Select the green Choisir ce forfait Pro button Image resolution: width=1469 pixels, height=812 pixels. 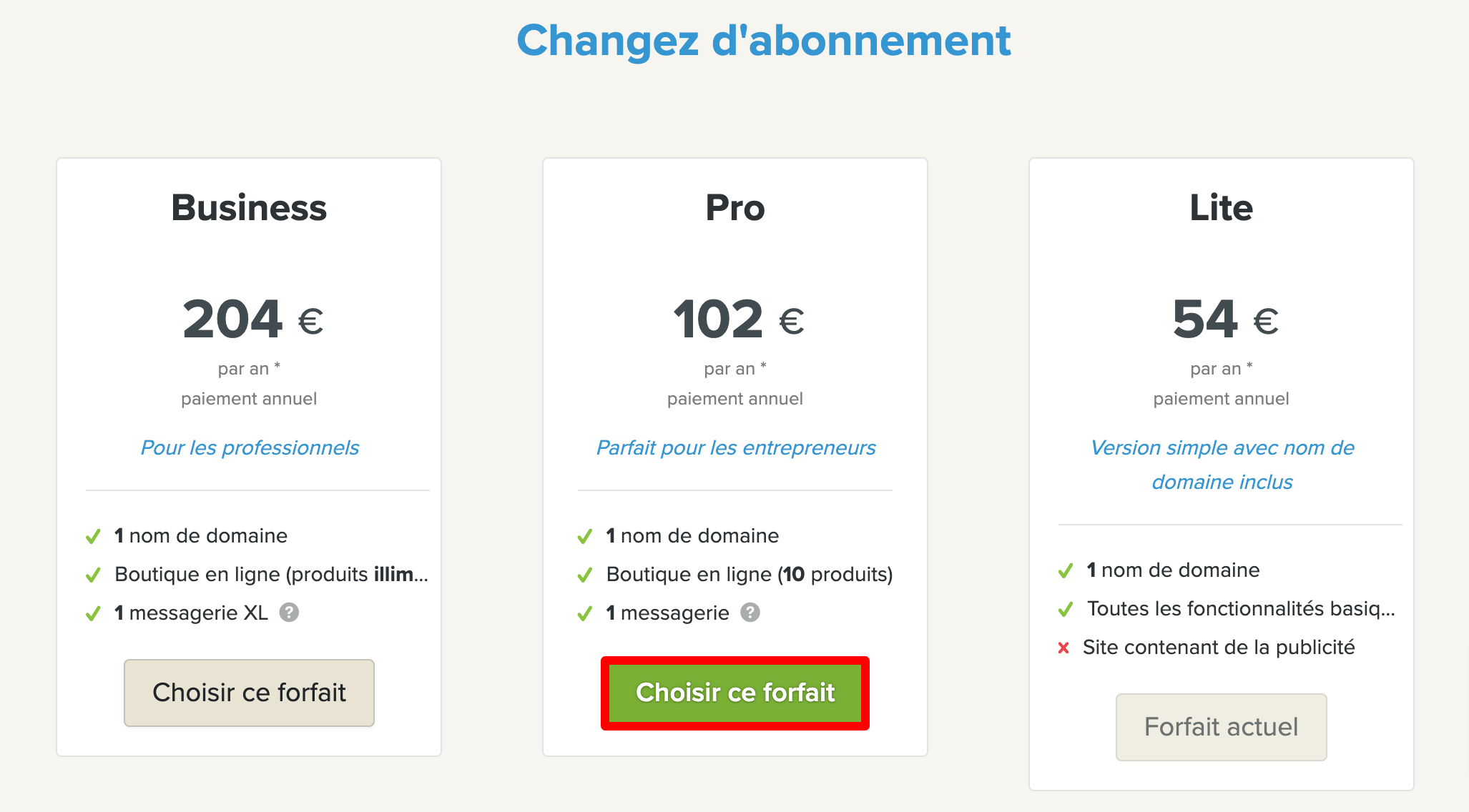tap(735, 693)
